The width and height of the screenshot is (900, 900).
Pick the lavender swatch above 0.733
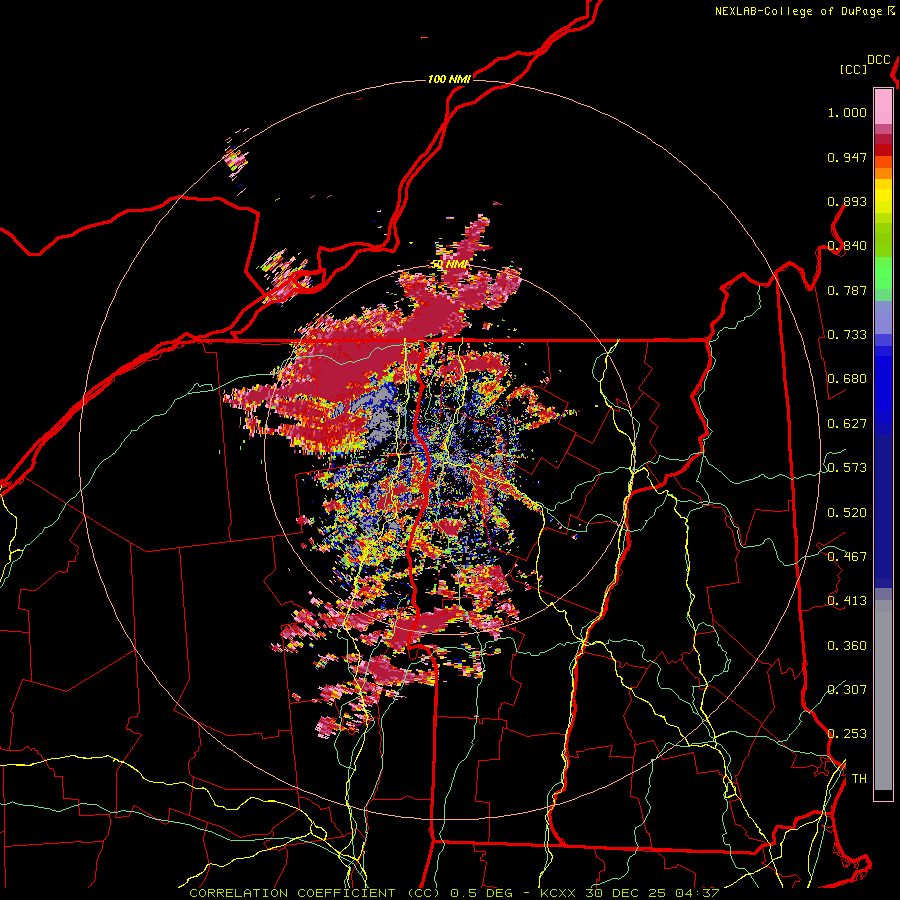coord(883,317)
